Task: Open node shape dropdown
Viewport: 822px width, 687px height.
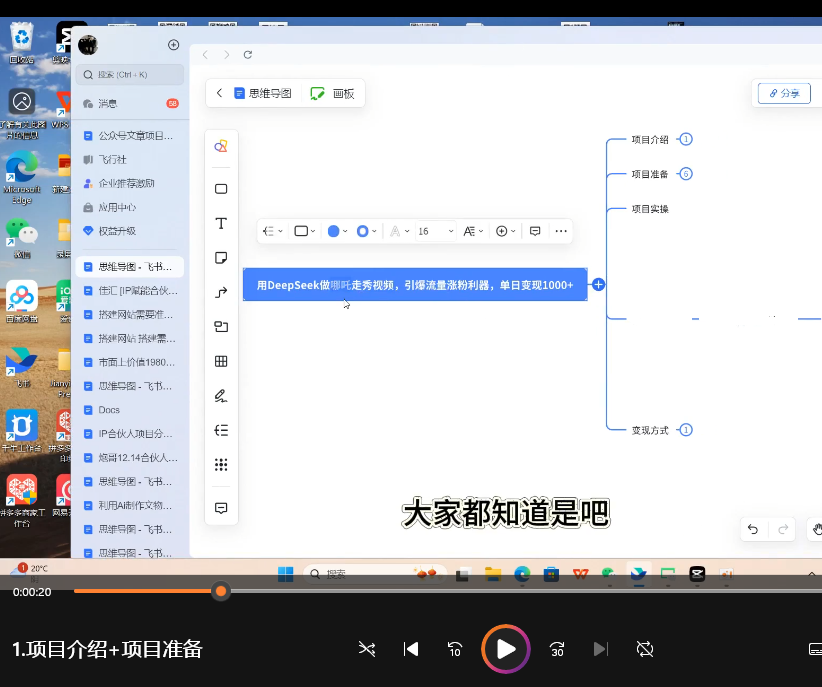Action: pos(305,231)
